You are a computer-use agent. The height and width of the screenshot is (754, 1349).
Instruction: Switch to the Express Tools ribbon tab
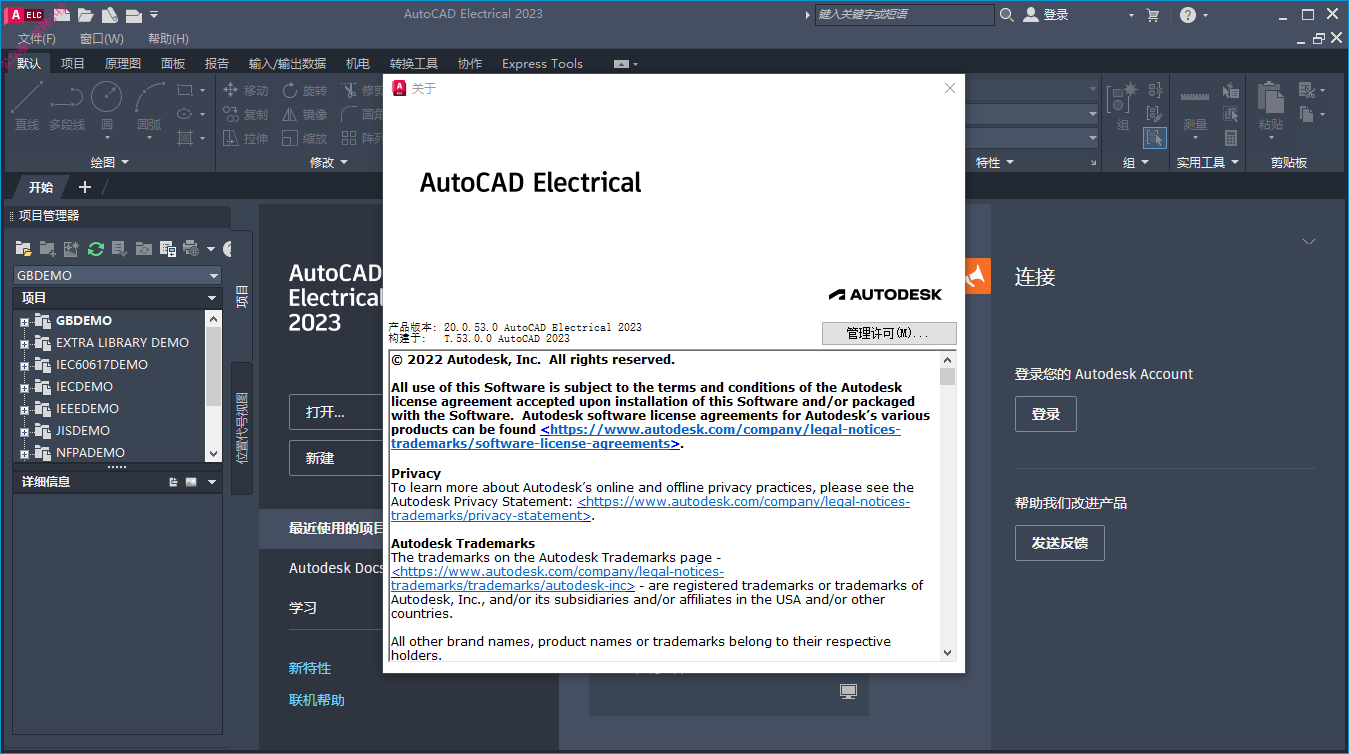tap(542, 63)
